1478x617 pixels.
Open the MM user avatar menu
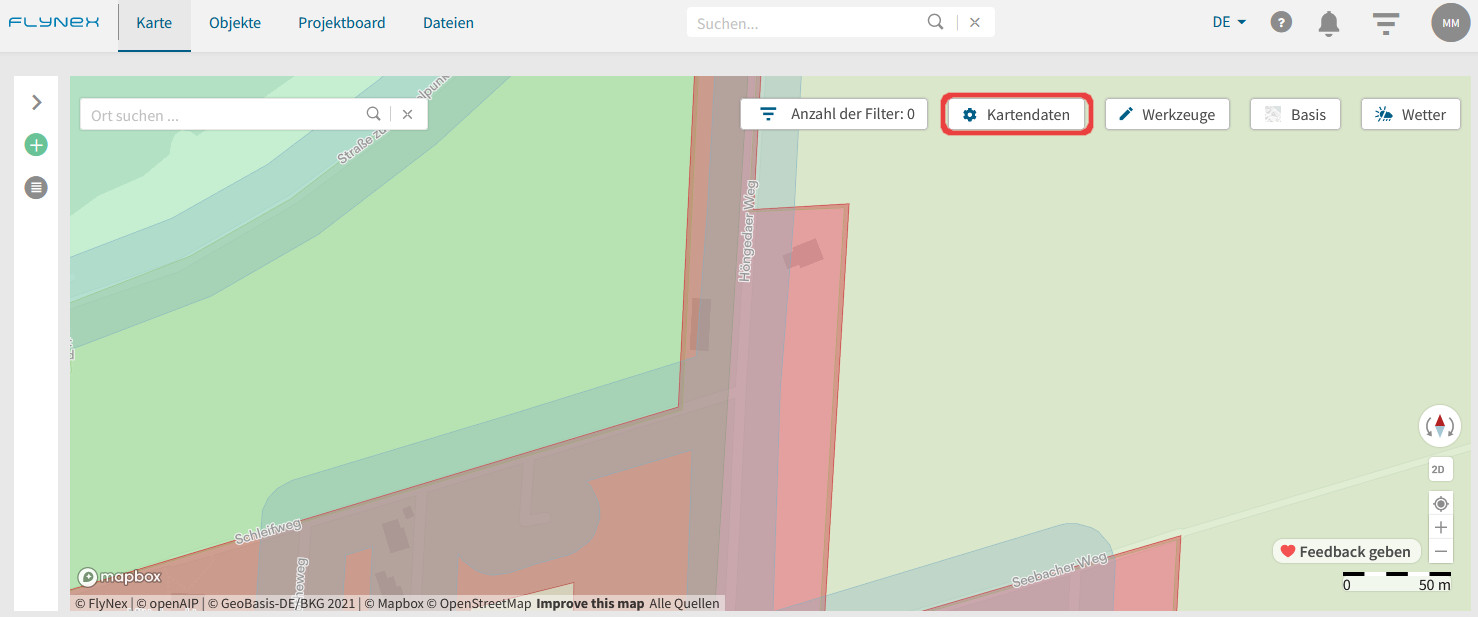1450,22
